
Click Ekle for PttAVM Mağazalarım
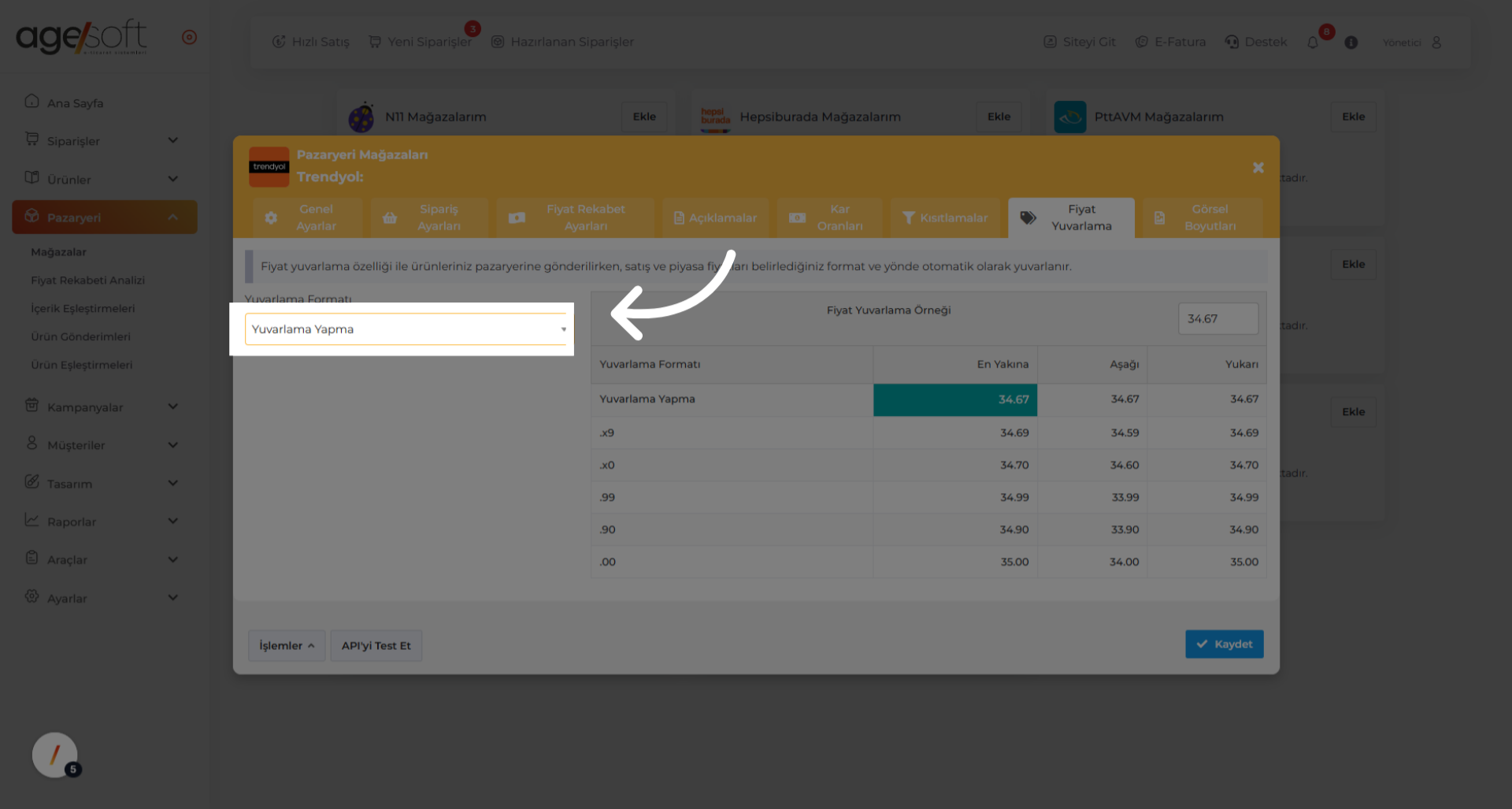[x=1353, y=117]
